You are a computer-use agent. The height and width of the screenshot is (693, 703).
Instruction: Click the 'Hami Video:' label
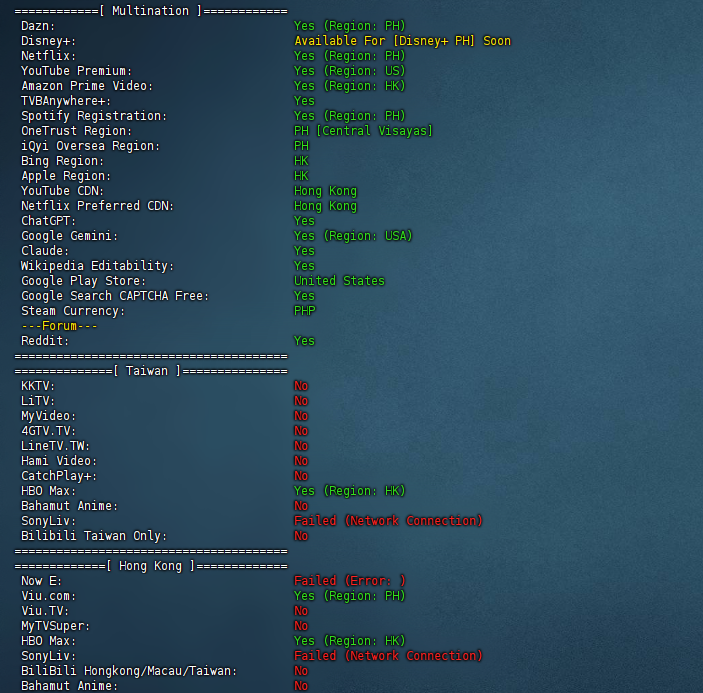59,461
